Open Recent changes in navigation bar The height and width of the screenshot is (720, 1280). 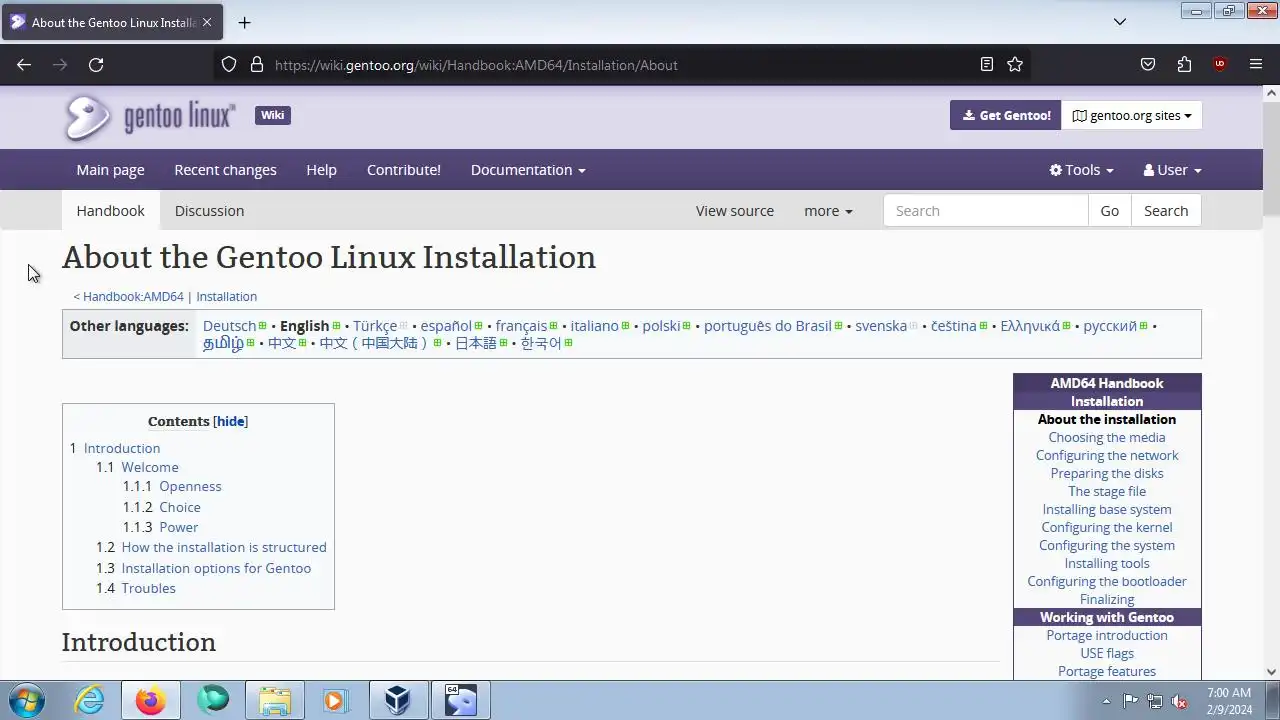[225, 170]
